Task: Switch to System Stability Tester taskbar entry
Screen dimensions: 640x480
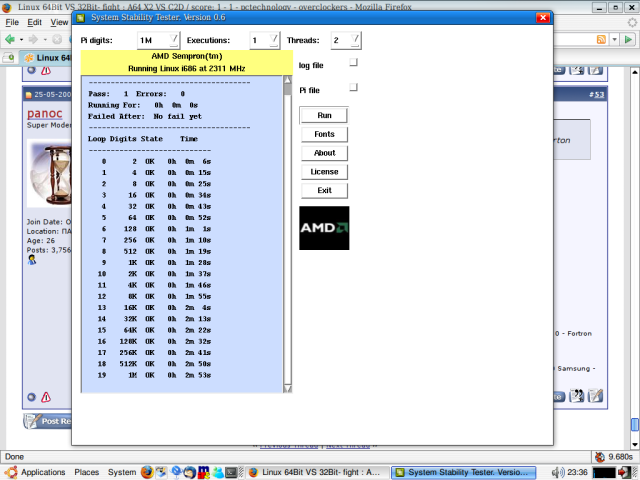Action: (463, 472)
